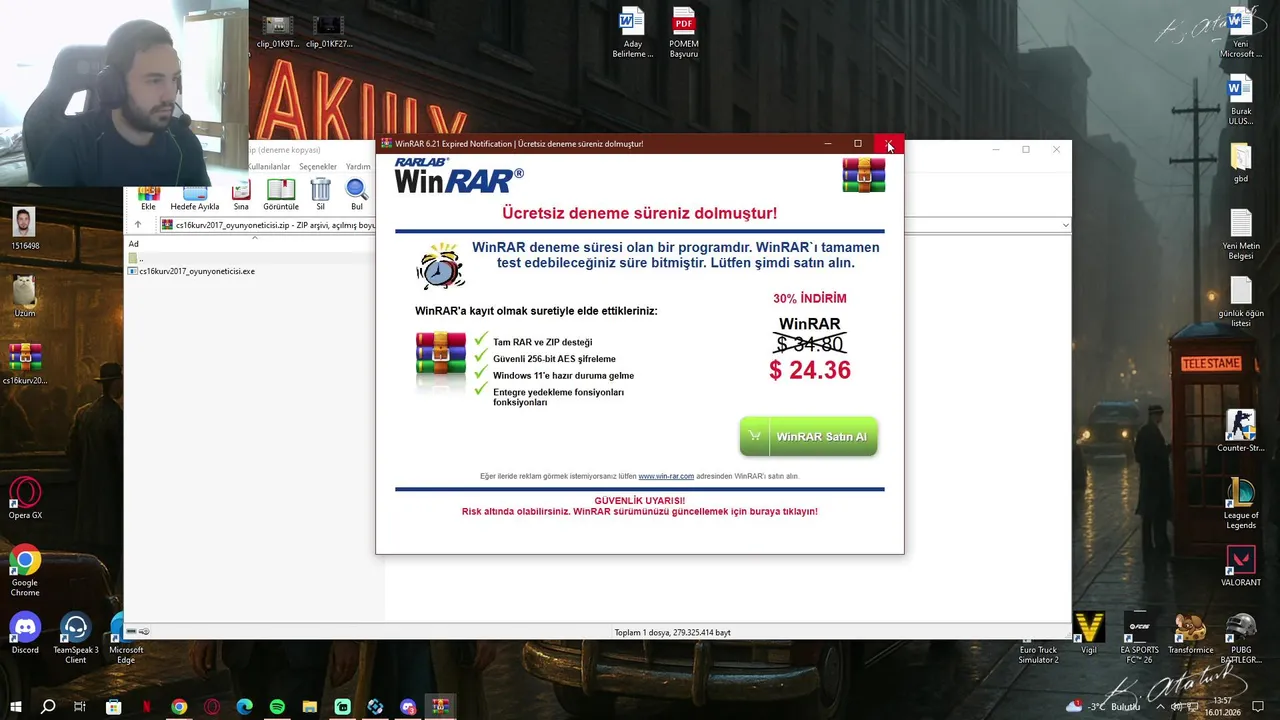Click the Ad column header
1280x720 pixels.
133,244
